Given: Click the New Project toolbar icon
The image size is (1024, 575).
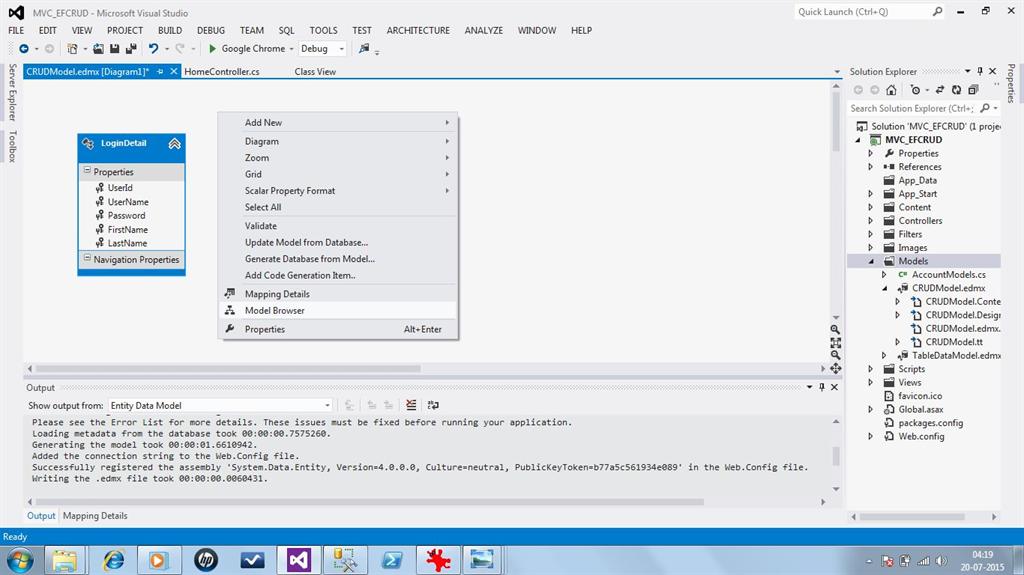Looking at the screenshot, I should coord(72,49).
